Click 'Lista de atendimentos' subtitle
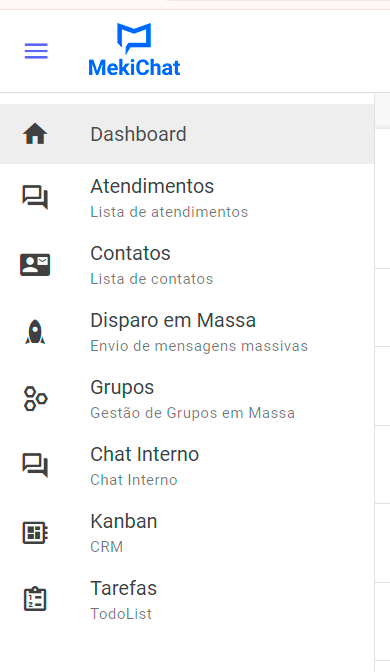This screenshot has width=390, height=672. click(169, 212)
